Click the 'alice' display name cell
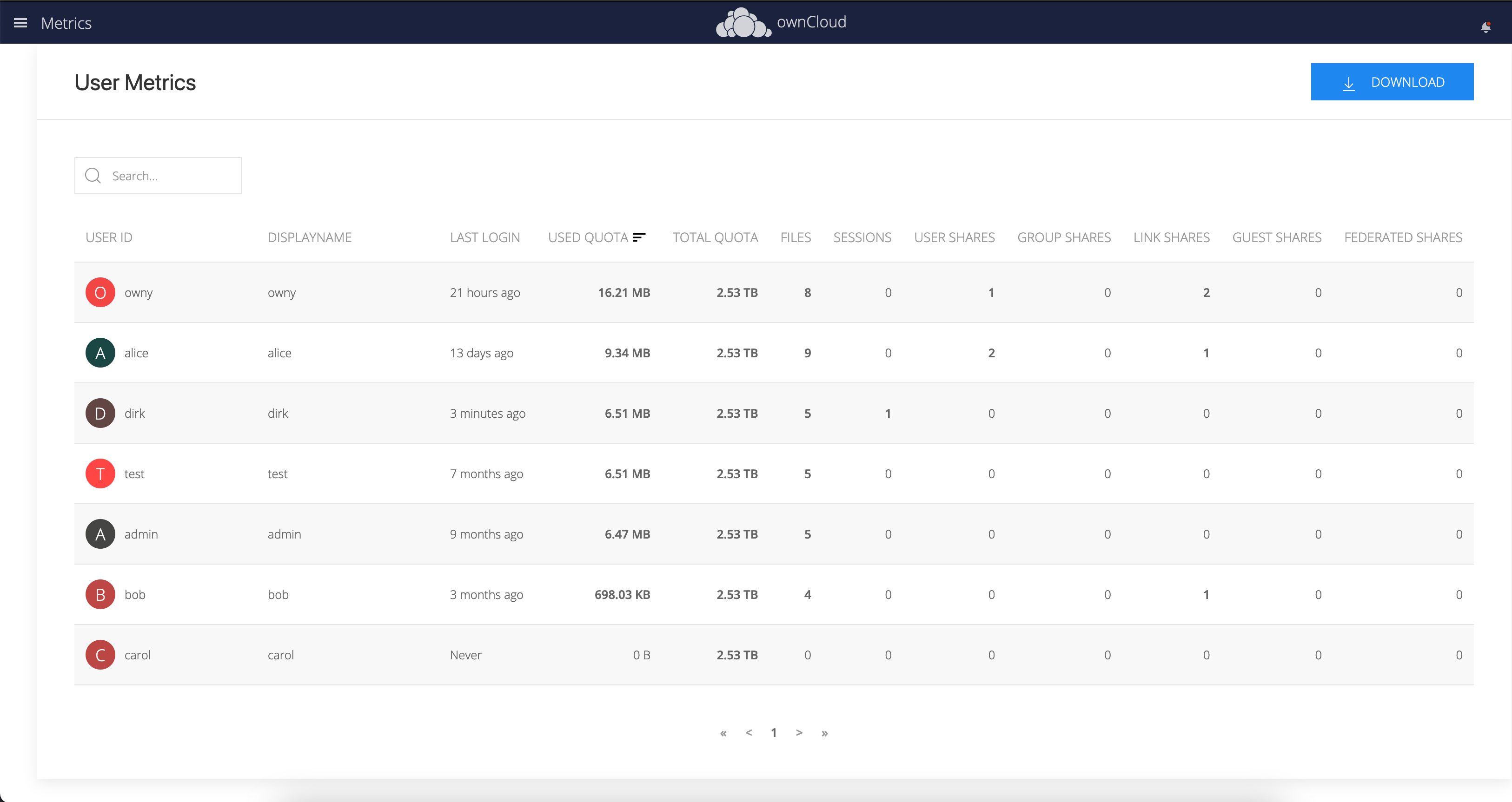Screen dimensions: 1512x802 279,353
